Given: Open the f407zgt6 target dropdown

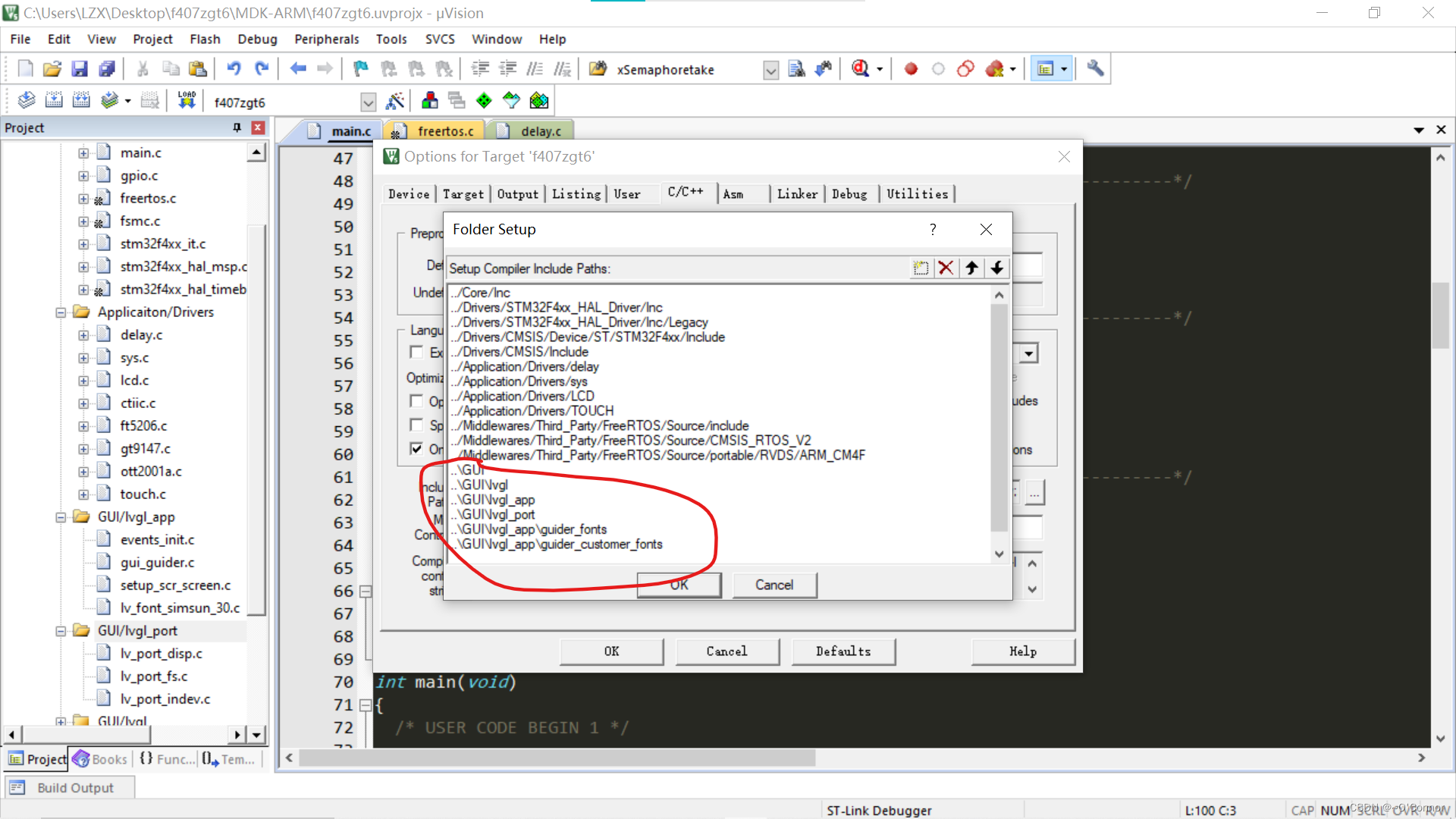Looking at the screenshot, I should [368, 102].
